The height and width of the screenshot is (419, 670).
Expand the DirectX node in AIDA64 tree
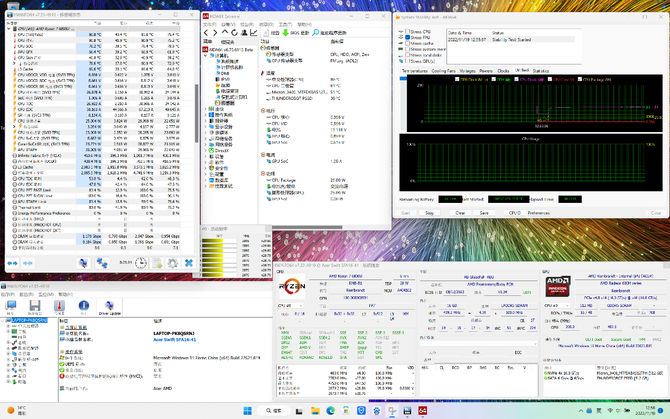[x=206, y=149]
